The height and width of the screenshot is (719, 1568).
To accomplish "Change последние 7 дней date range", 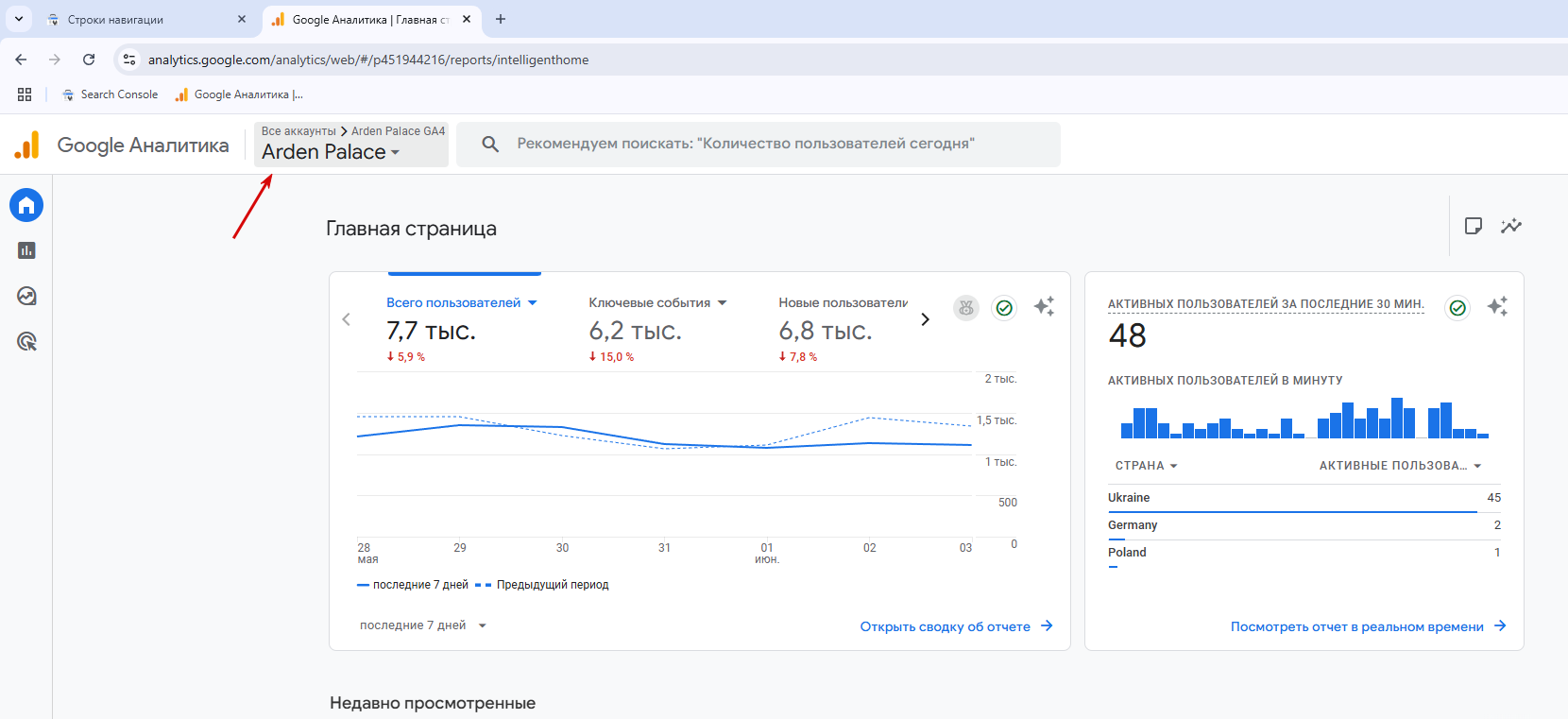I will click(422, 625).
